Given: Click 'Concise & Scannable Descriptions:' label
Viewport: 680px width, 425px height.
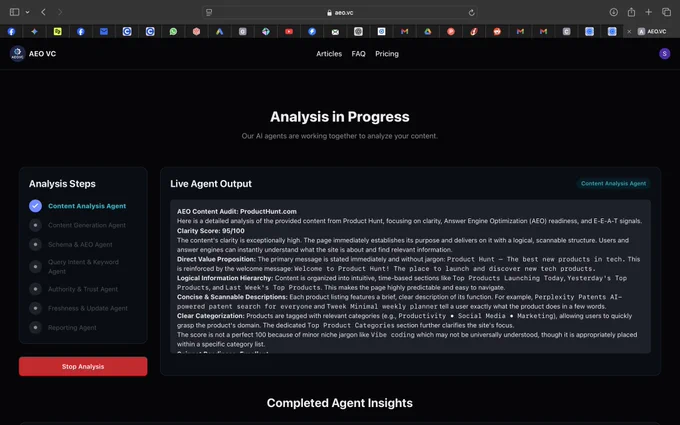Looking at the screenshot, I should click(x=232, y=297).
